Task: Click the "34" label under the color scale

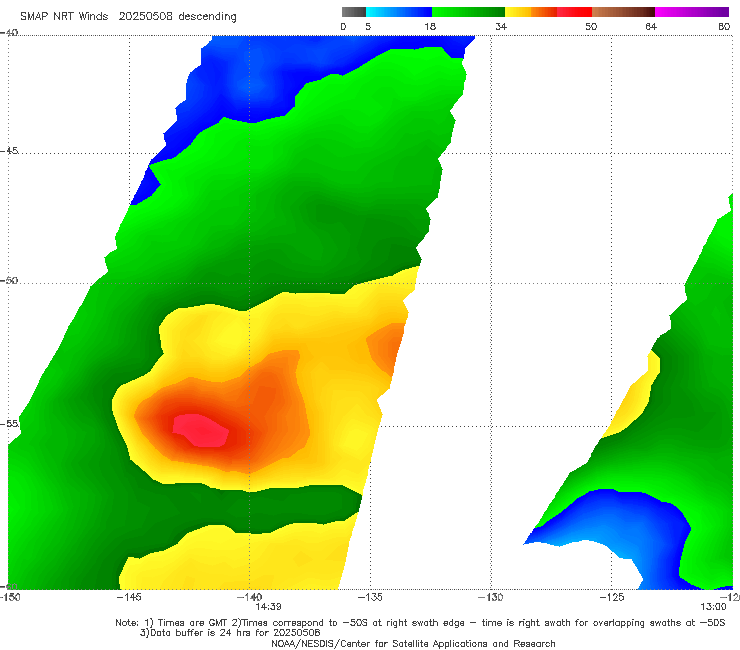Action: 501,27
